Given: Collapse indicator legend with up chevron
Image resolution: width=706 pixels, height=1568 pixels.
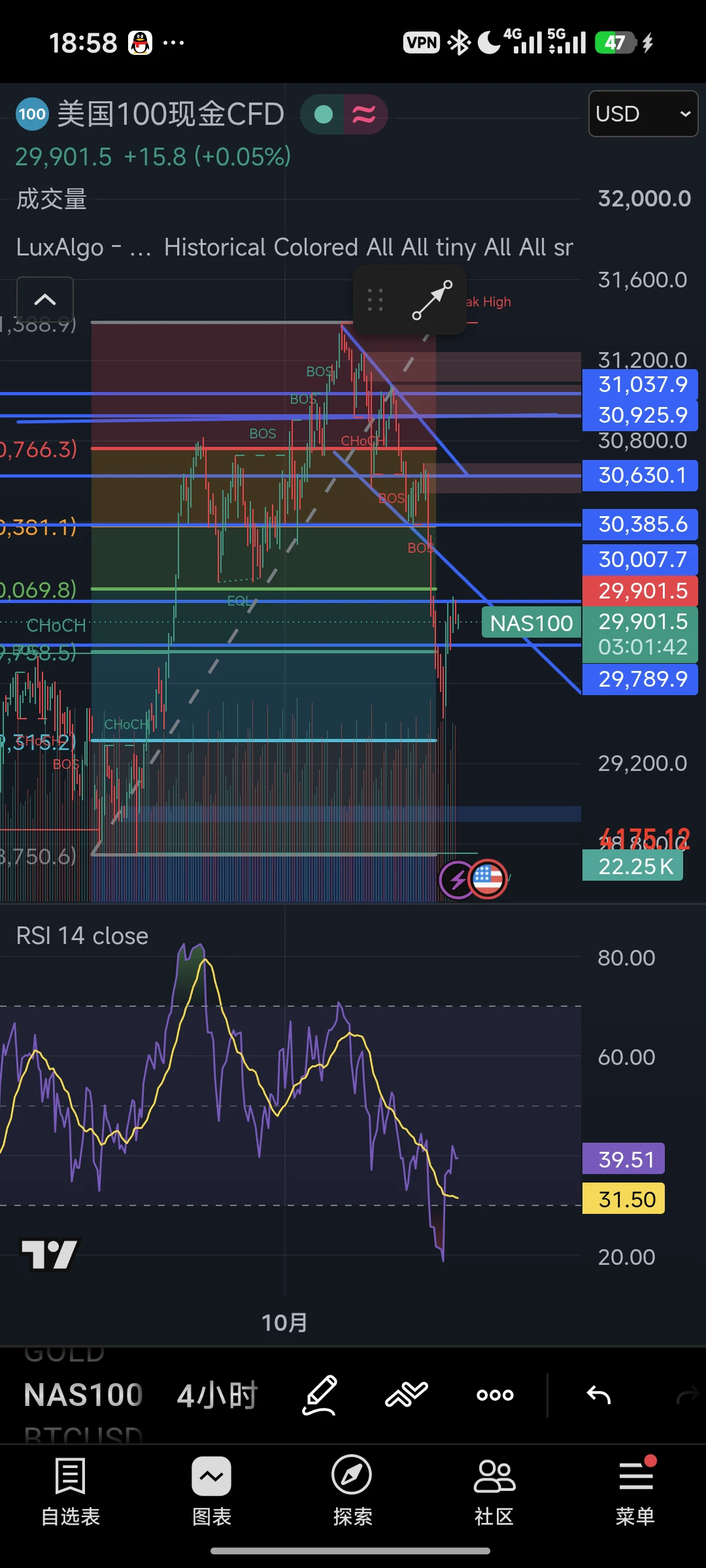Looking at the screenshot, I should point(44,299).
